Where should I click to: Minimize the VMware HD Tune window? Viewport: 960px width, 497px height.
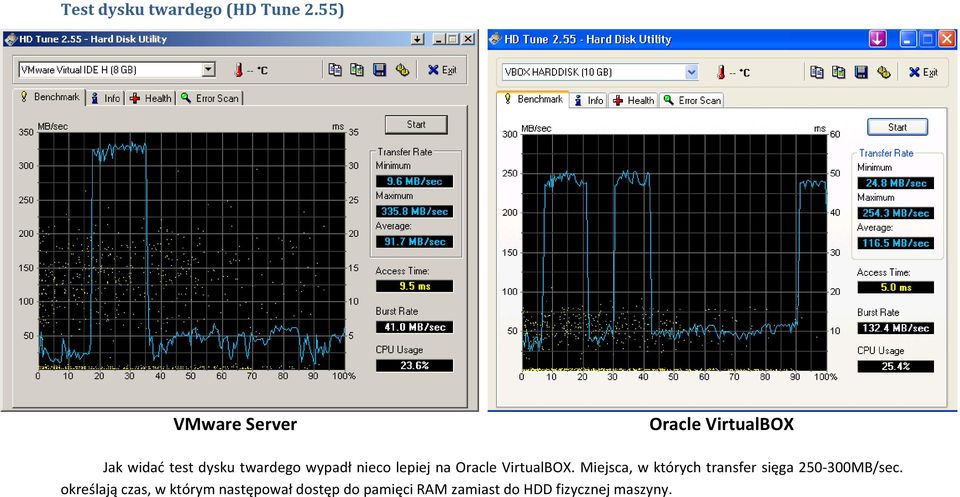tap(438, 39)
